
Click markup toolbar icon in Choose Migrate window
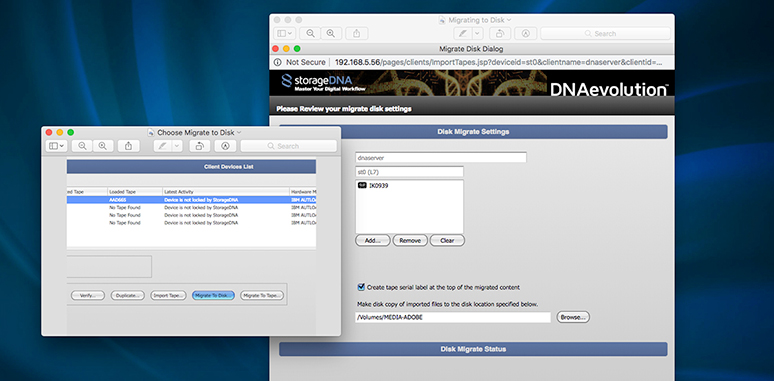point(226,146)
